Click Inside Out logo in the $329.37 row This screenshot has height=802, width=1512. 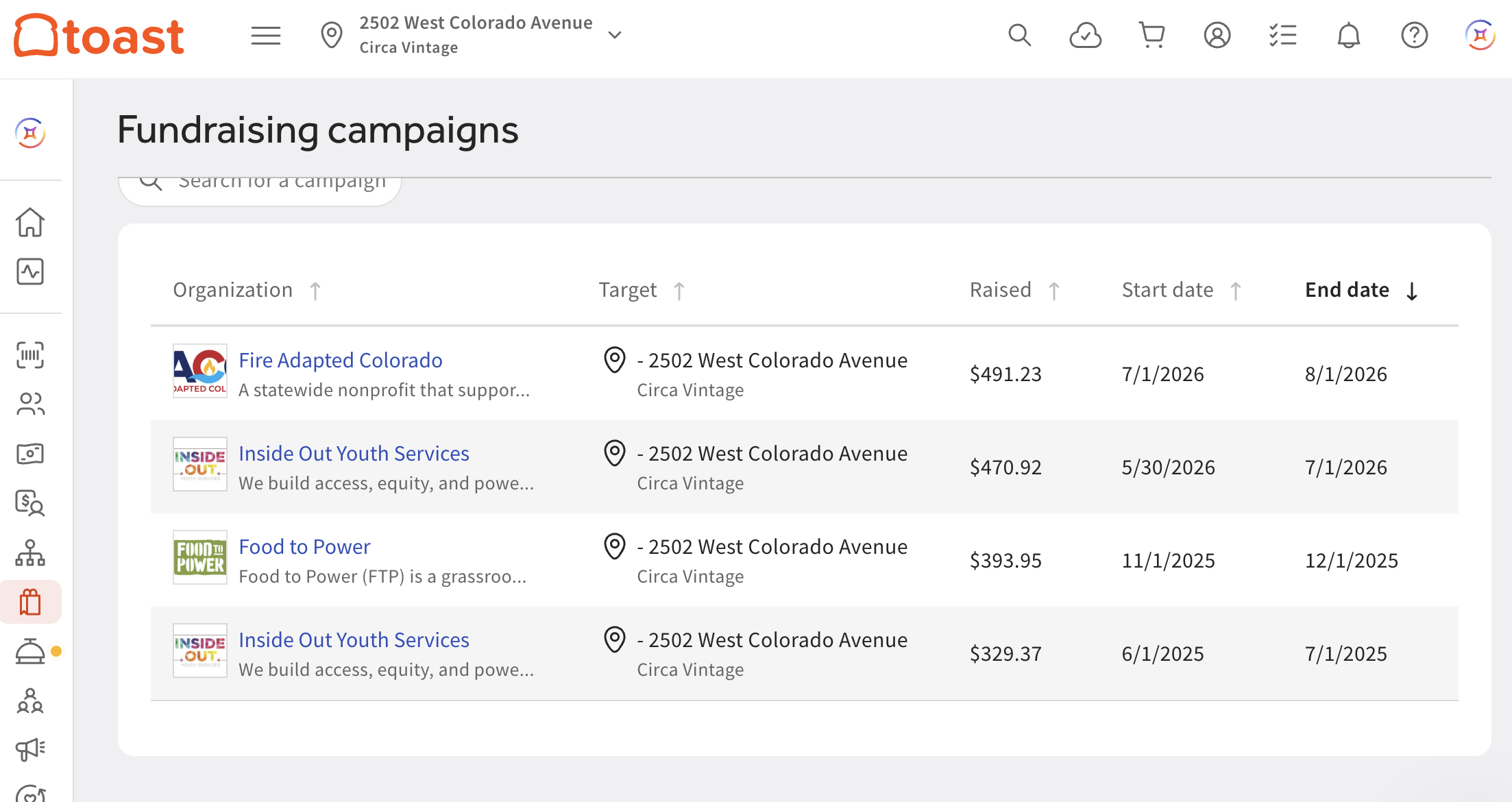tap(200, 651)
